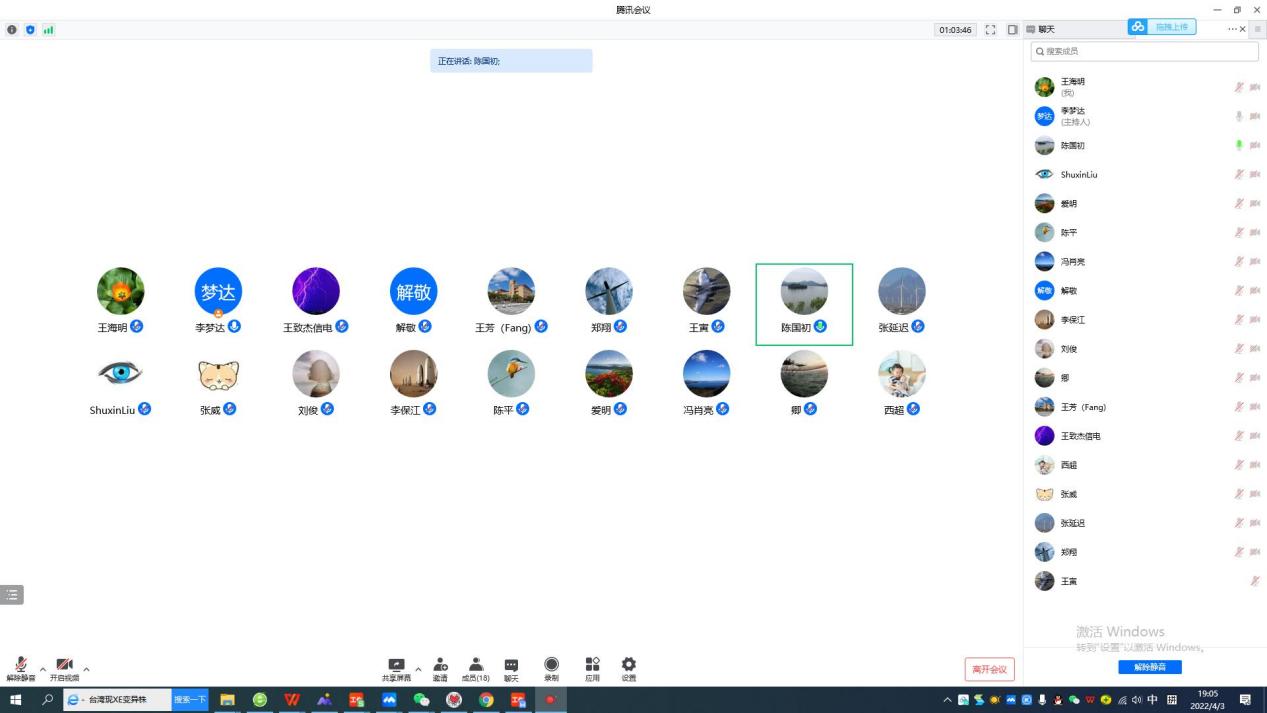The height and width of the screenshot is (713, 1267).
Task: Turn on camera with 开启视频
Action: coord(64,668)
